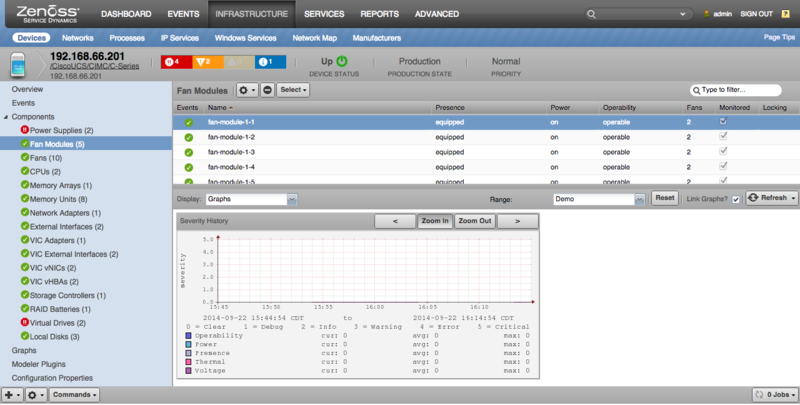Open the ADVANCED menu
The width and height of the screenshot is (800, 405).
437,14
